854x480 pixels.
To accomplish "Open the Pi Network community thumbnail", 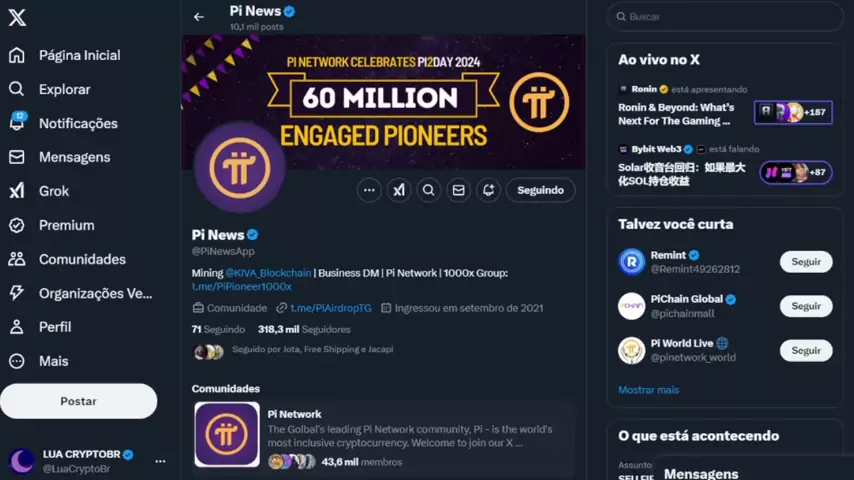I will click(x=227, y=435).
